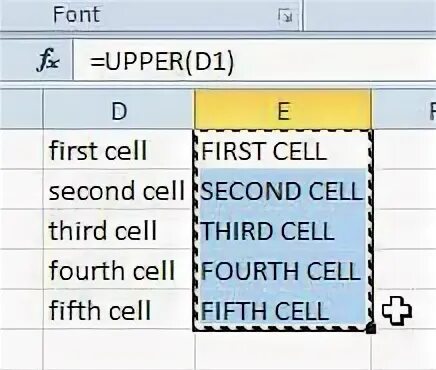Screen dimensions: 436x370
Task: Select cell containing 'fourth cell'
Action: 119,270
